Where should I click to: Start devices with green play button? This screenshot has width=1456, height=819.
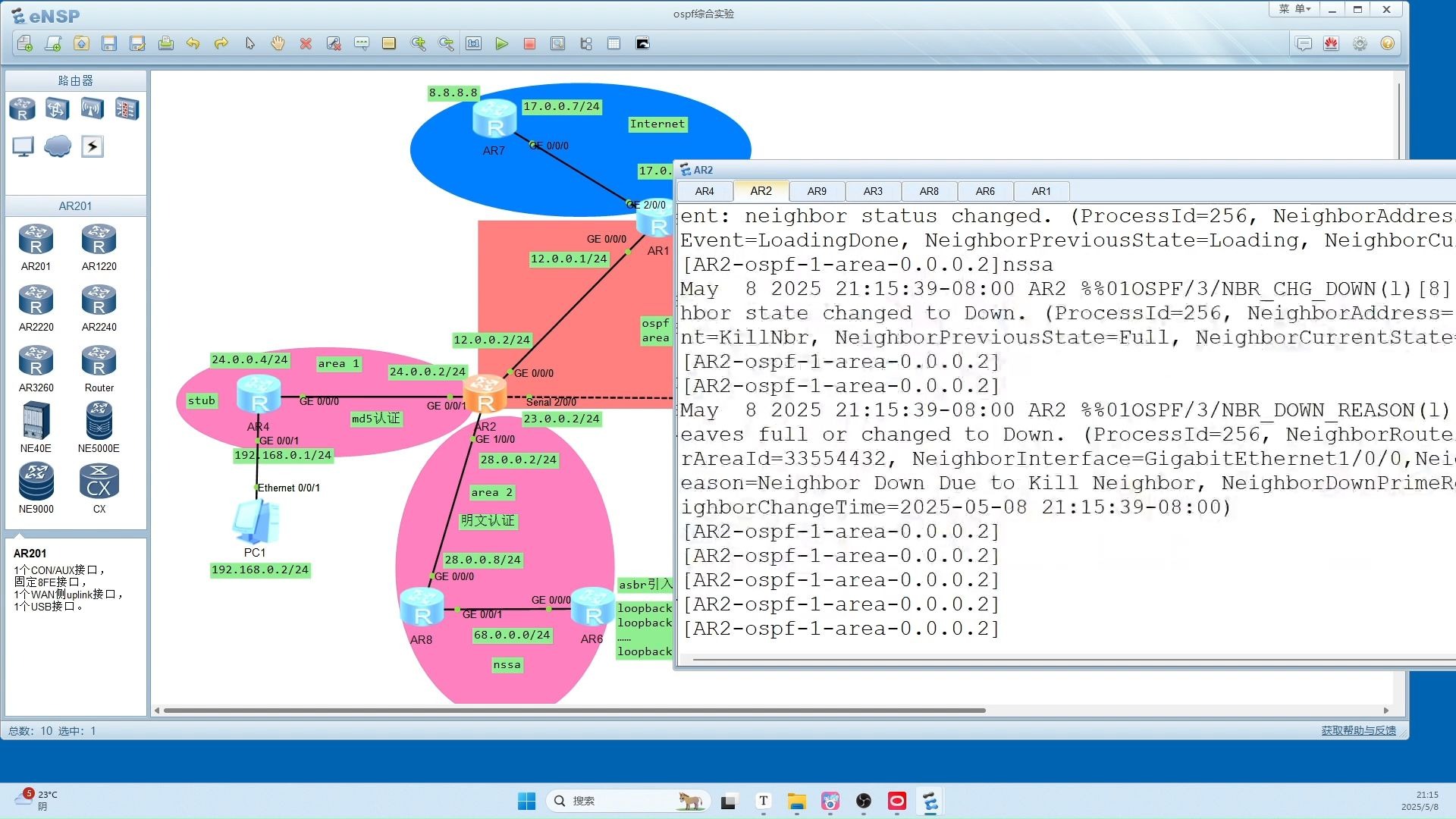coord(502,44)
